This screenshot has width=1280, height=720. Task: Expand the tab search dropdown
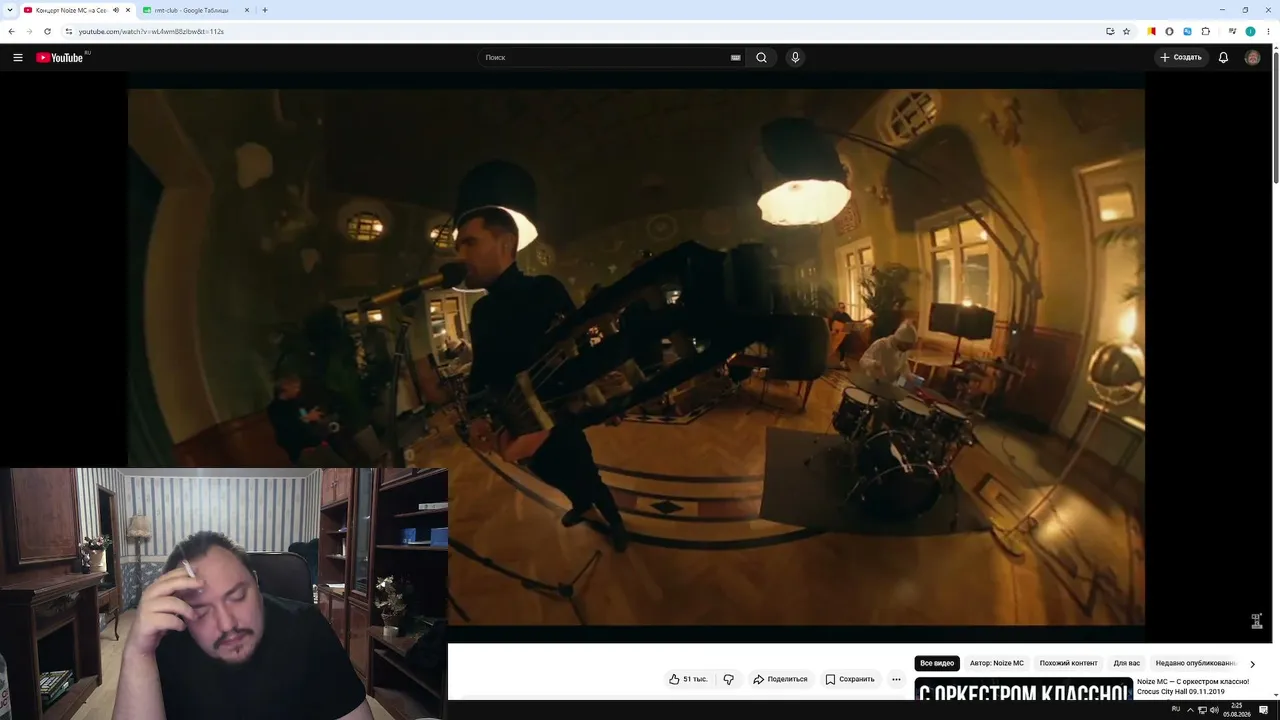coord(9,10)
